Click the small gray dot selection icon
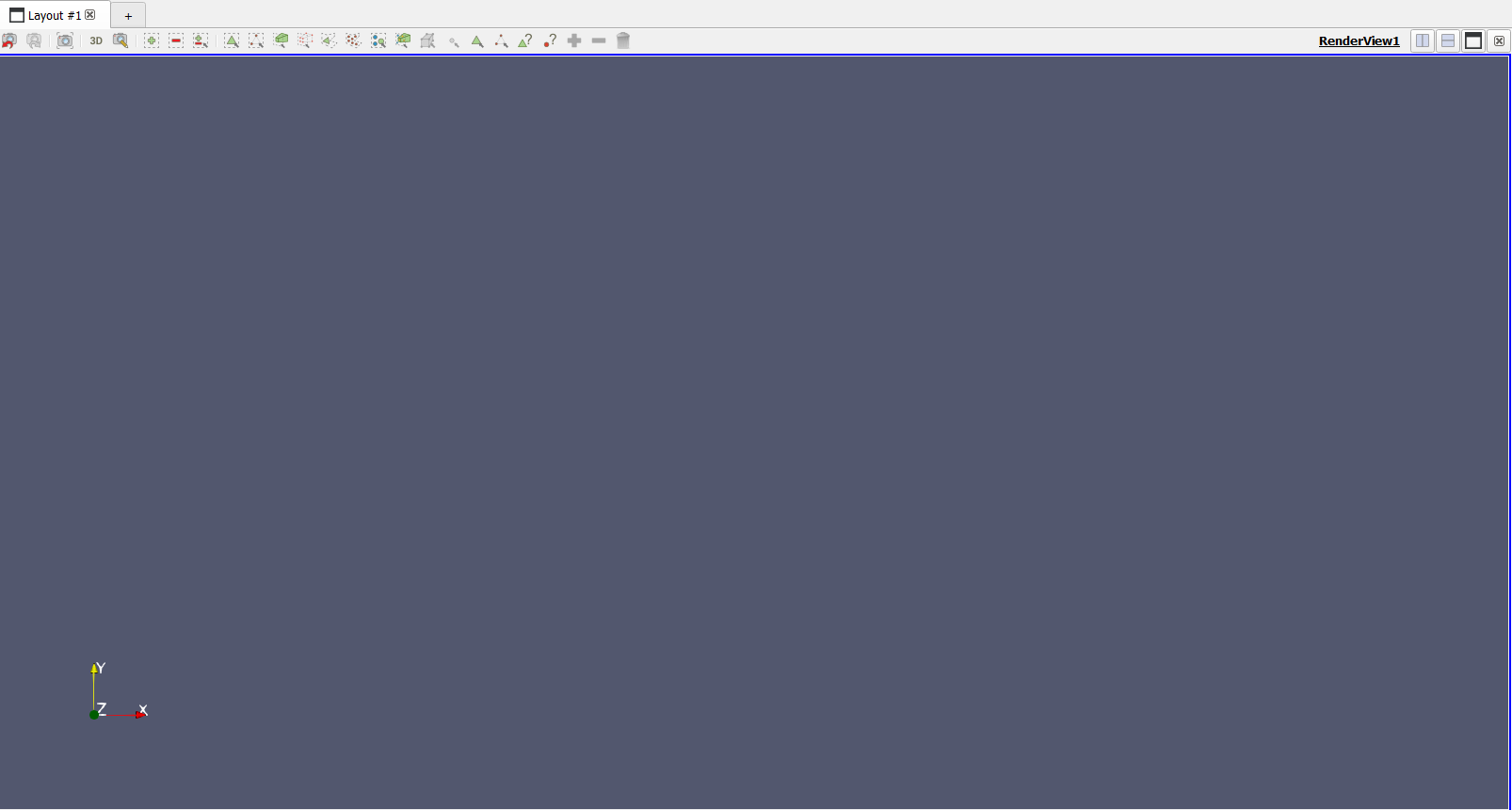Viewport: 1512px width, 810px height. click(453, 41)
